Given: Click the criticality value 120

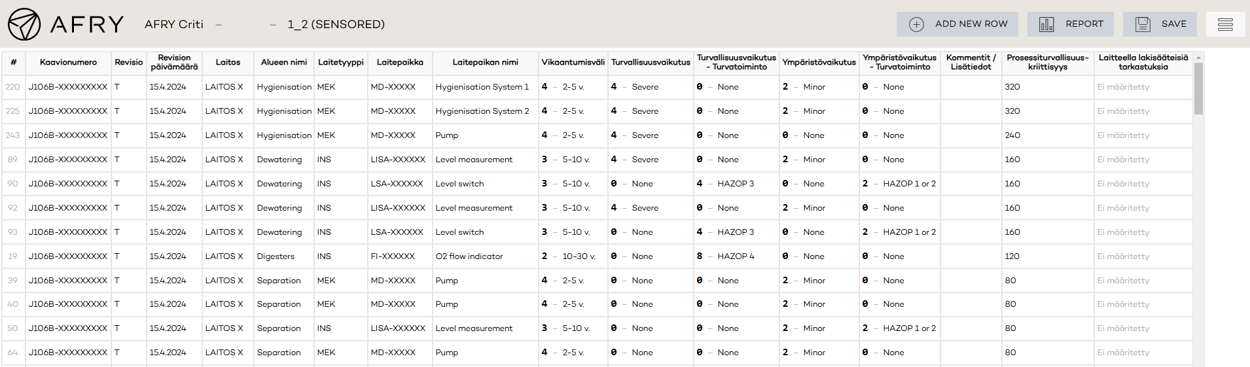Looking at the screenshot, I should 1048,256.
